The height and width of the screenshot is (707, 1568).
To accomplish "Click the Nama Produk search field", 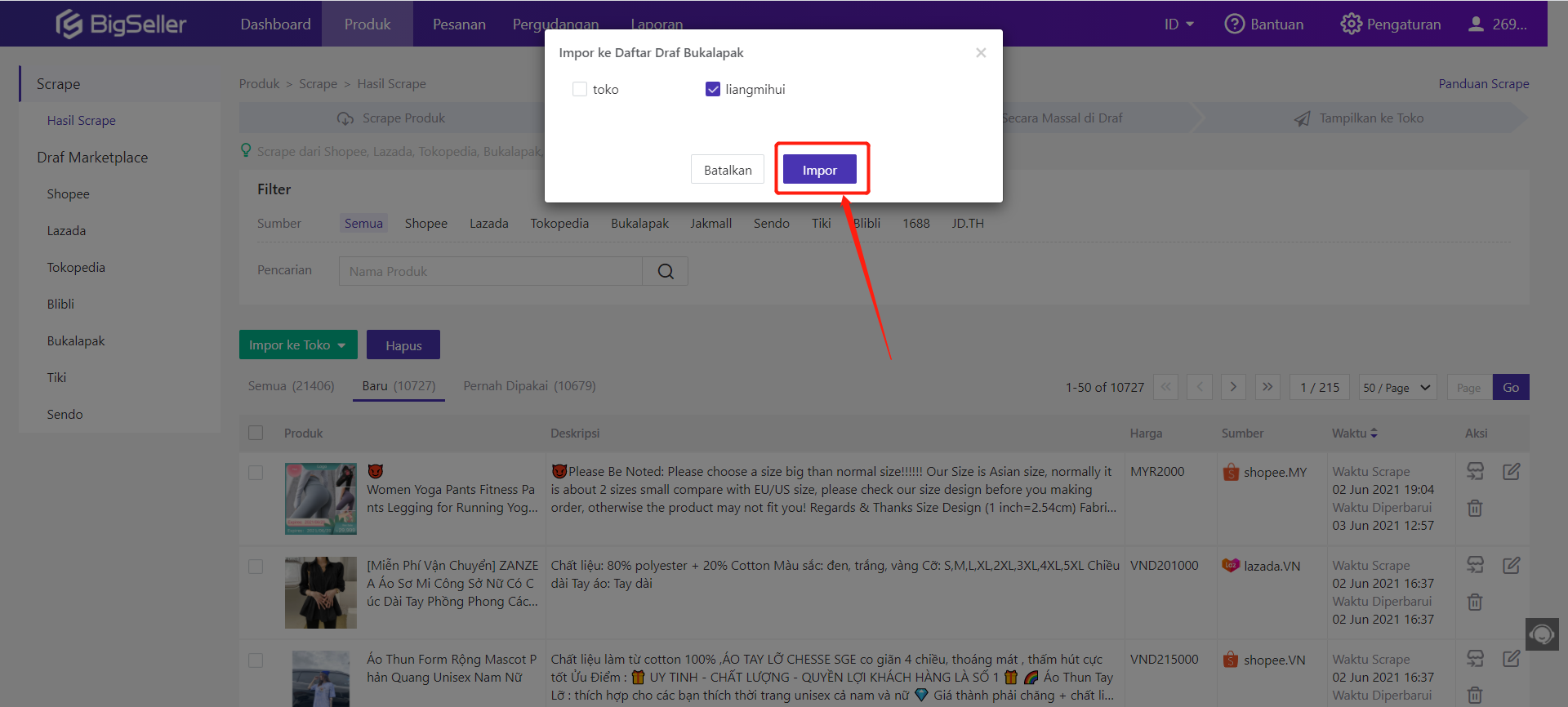I will 490,271.
